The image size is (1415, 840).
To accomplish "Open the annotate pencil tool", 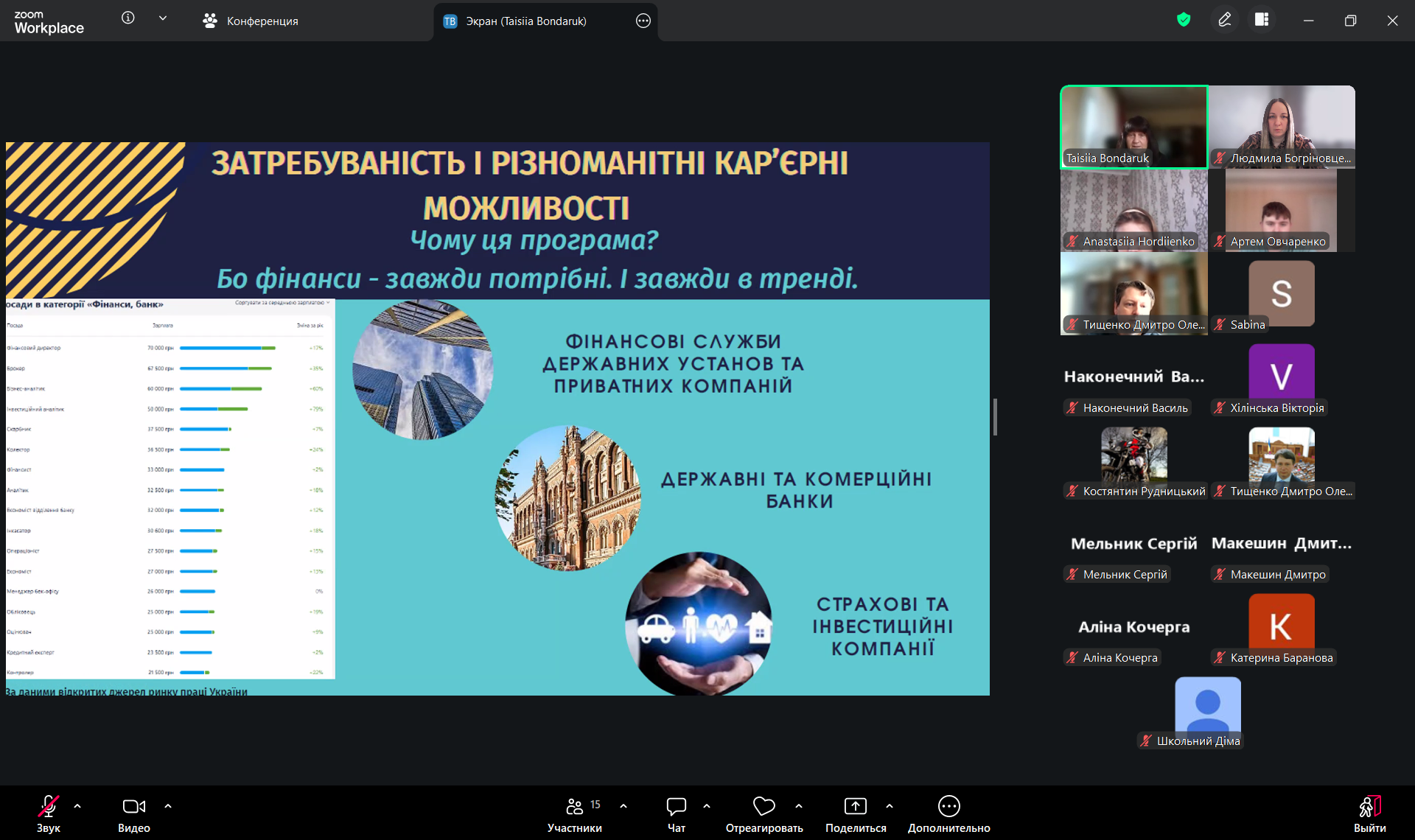I will coord(1225,20).
